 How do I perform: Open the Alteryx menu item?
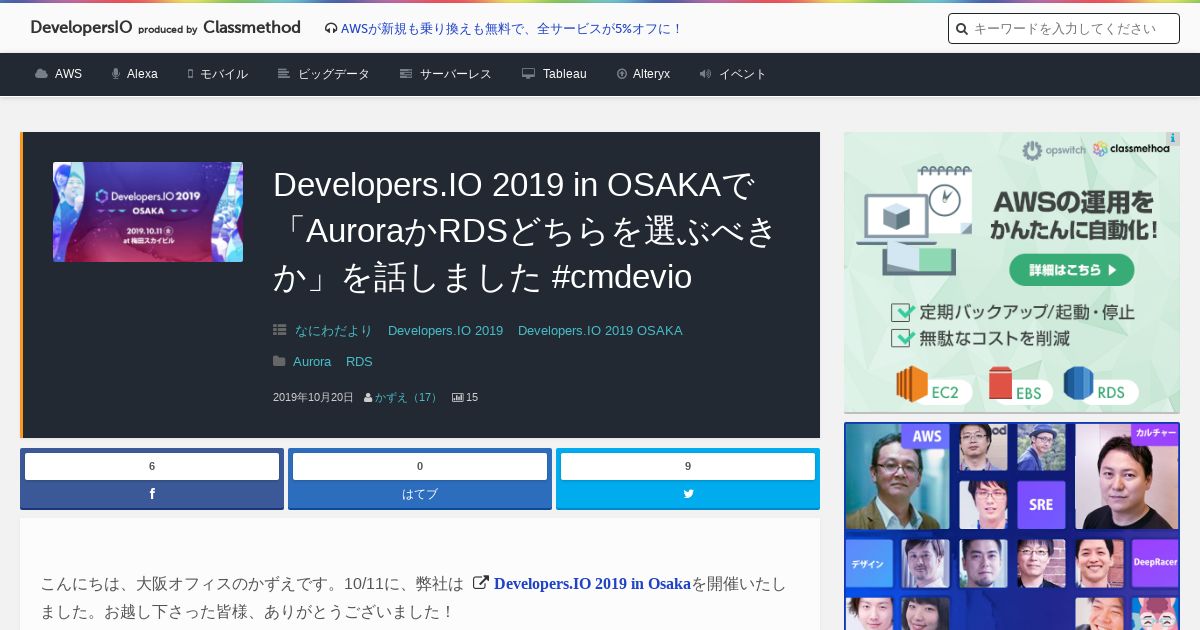(651, 74)
